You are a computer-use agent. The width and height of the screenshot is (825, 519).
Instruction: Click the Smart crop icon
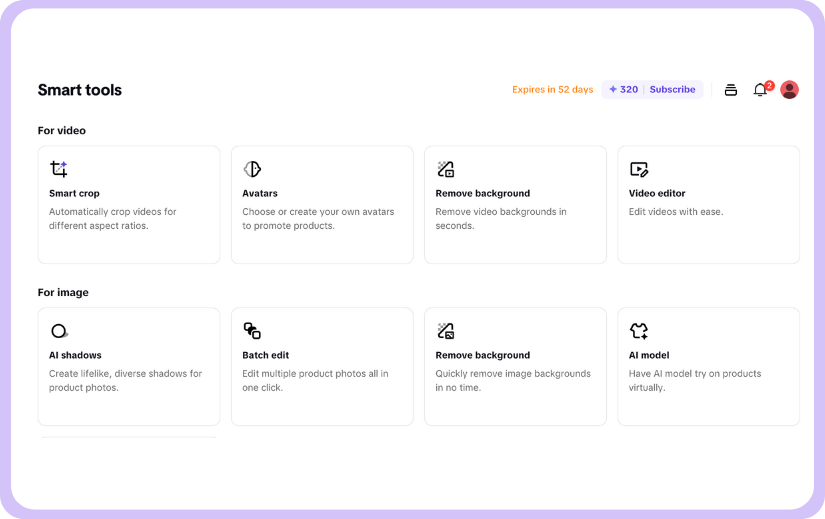click(x=59, y=169)
